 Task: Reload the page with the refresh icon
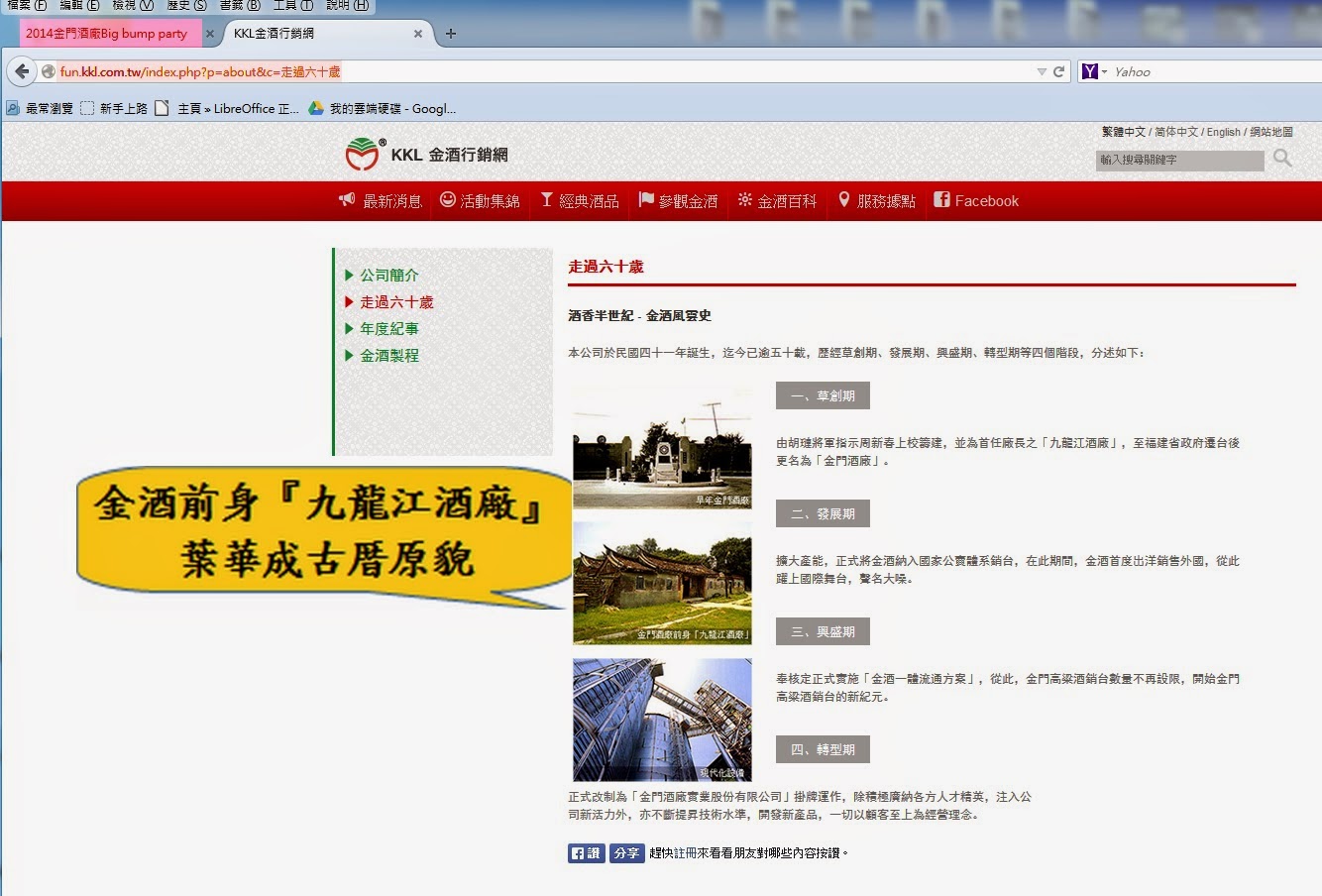[x=1058, y=71]
